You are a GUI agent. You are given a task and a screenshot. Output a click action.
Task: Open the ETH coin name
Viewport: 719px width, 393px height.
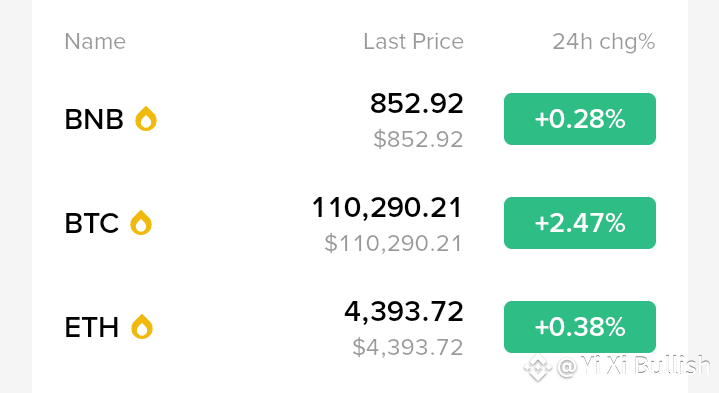(x=92, y=327)
